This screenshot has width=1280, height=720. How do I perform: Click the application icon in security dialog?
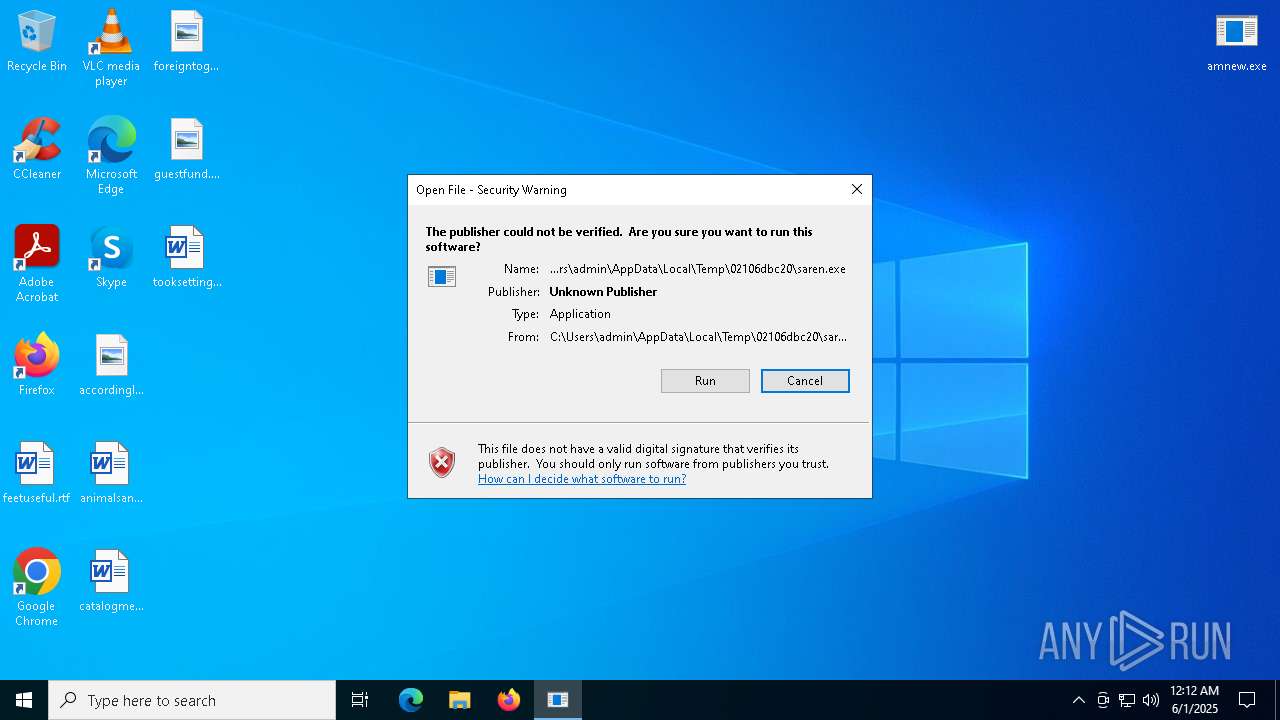(x=441, y=277)
